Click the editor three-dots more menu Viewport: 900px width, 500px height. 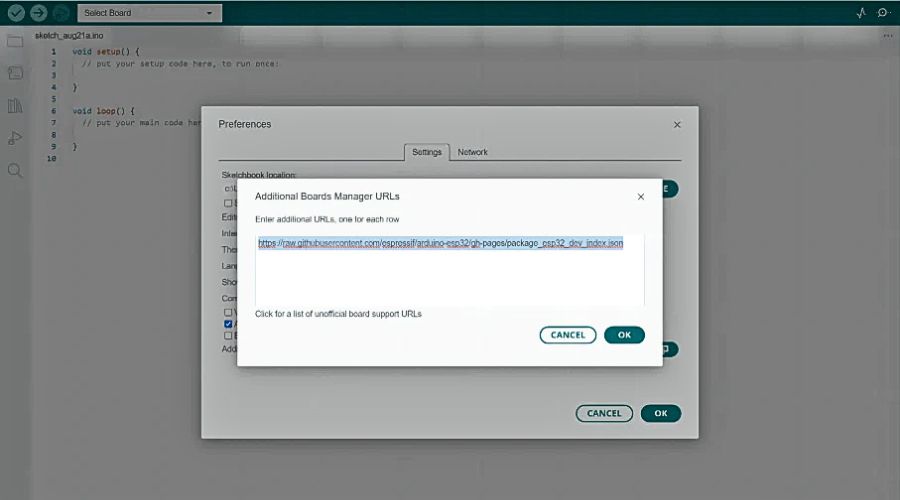click(888, 36)
